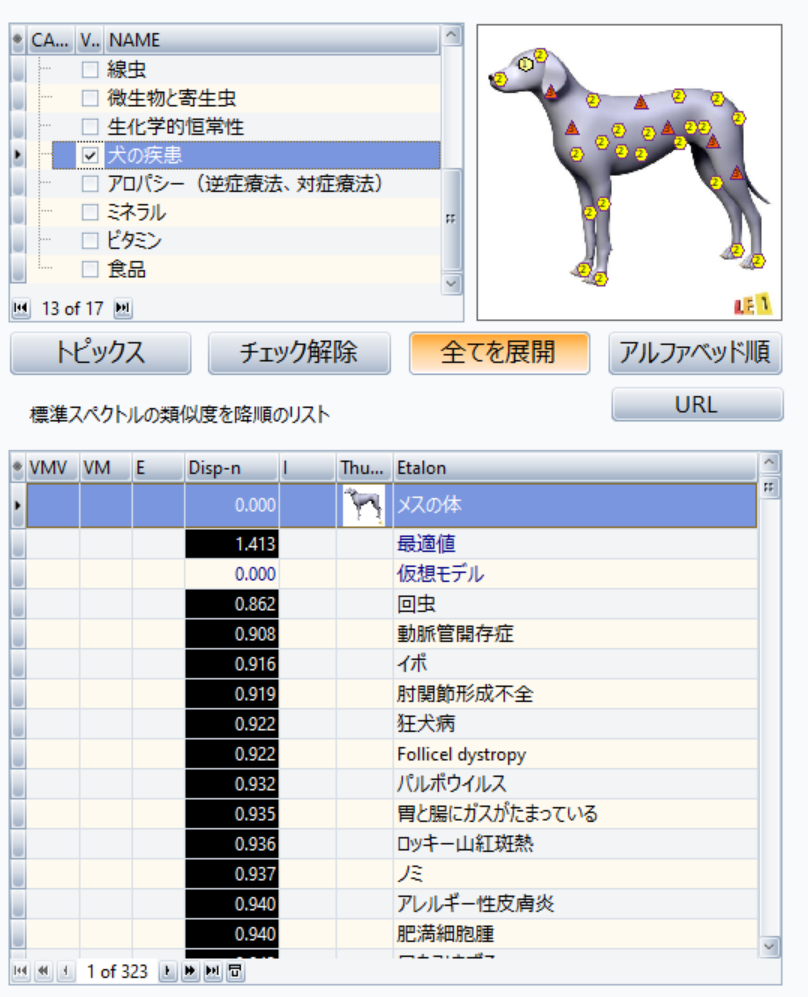The height and width of the screenshot is (997, 808).
Task: Jump to last of 17 categories
Action: coord(122,309)
